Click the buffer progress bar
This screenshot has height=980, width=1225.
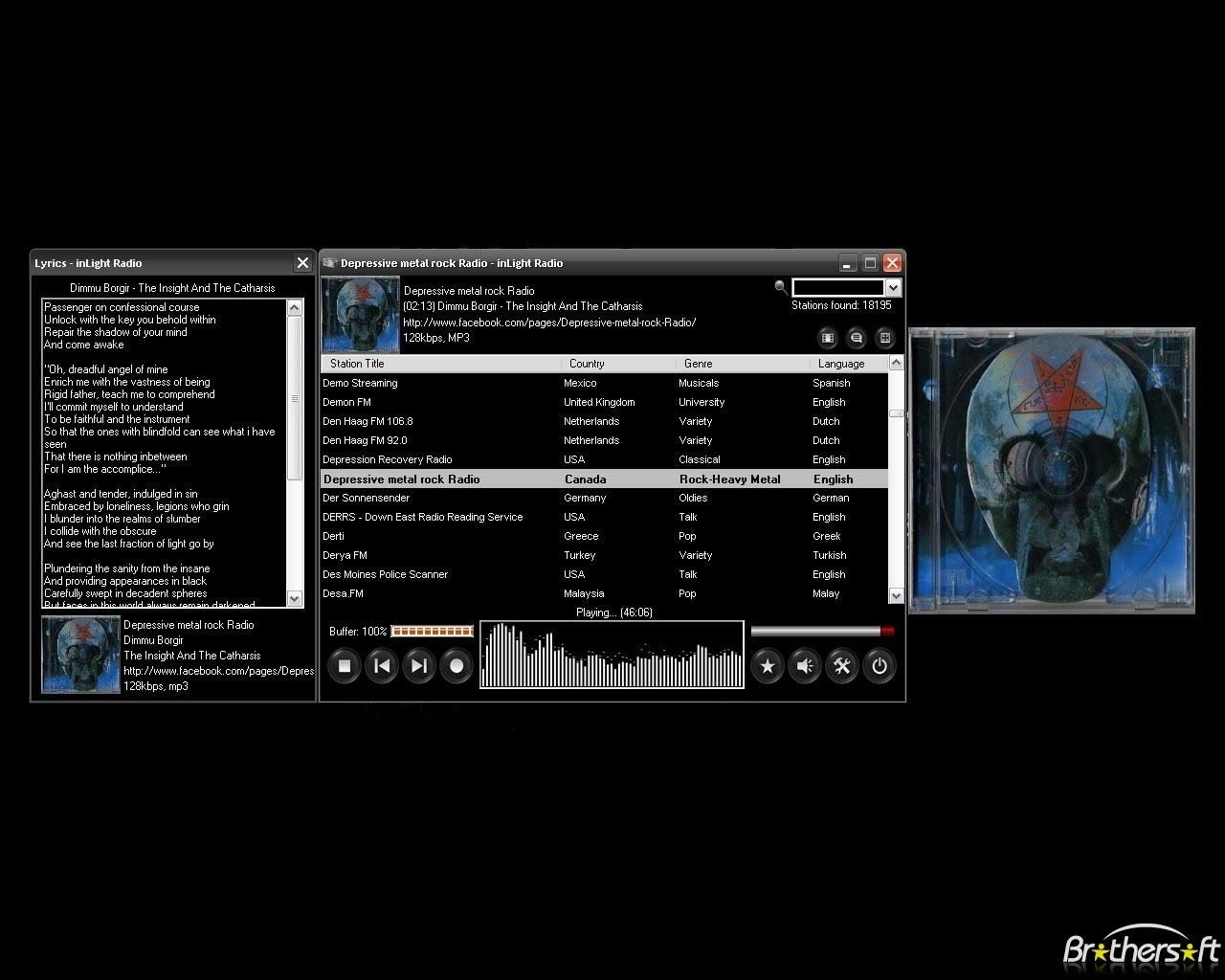[x=433, y=632]
